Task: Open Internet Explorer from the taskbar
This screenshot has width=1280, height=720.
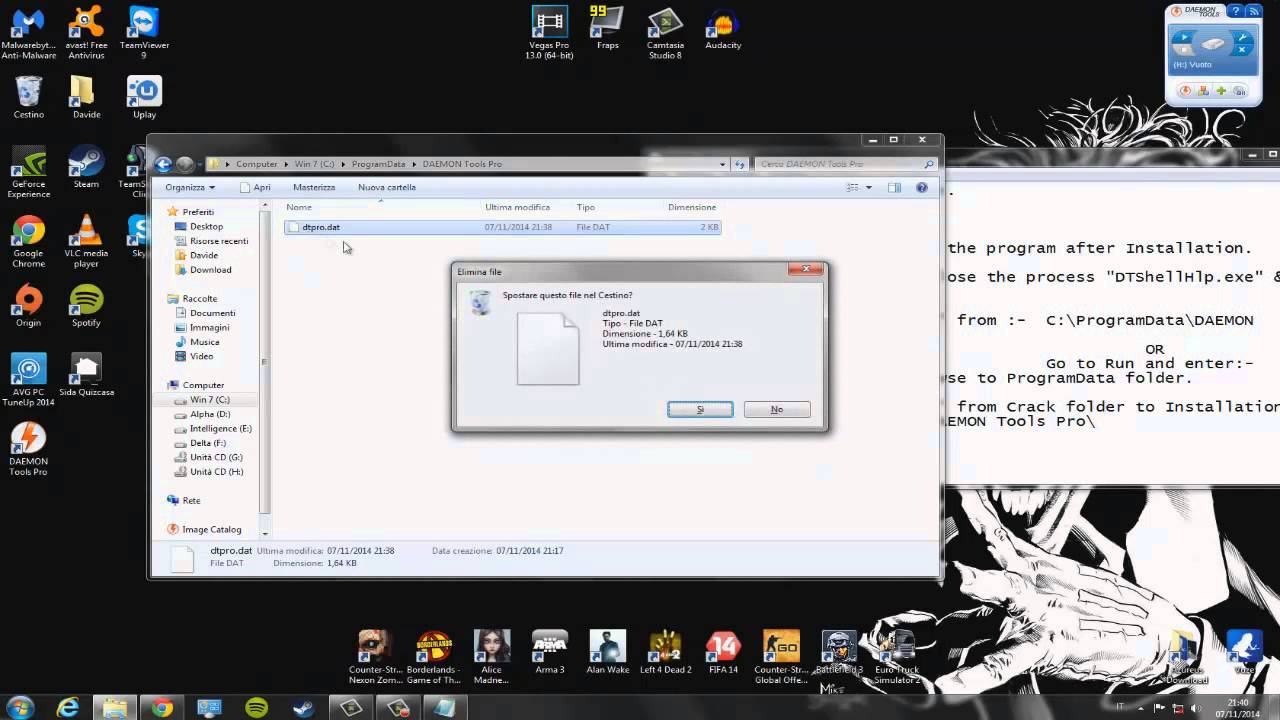Action: click(68, 707)
